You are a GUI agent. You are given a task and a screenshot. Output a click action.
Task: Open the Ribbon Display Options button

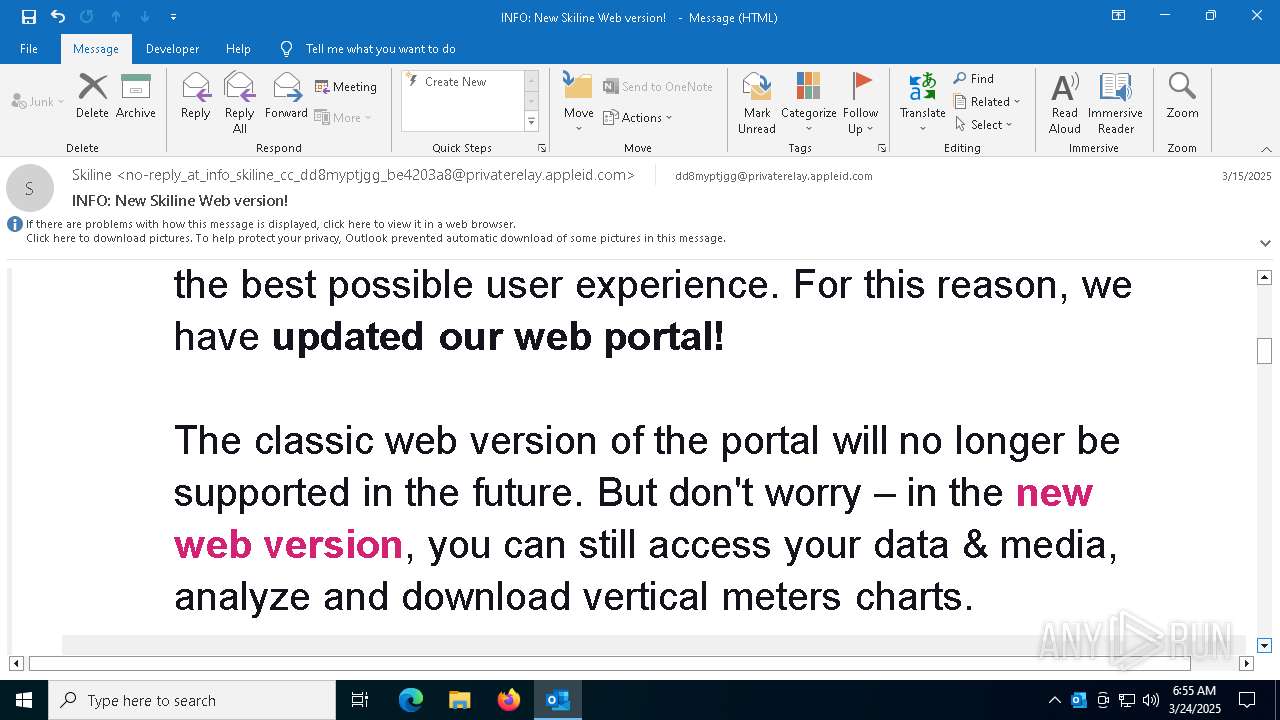1119,16
